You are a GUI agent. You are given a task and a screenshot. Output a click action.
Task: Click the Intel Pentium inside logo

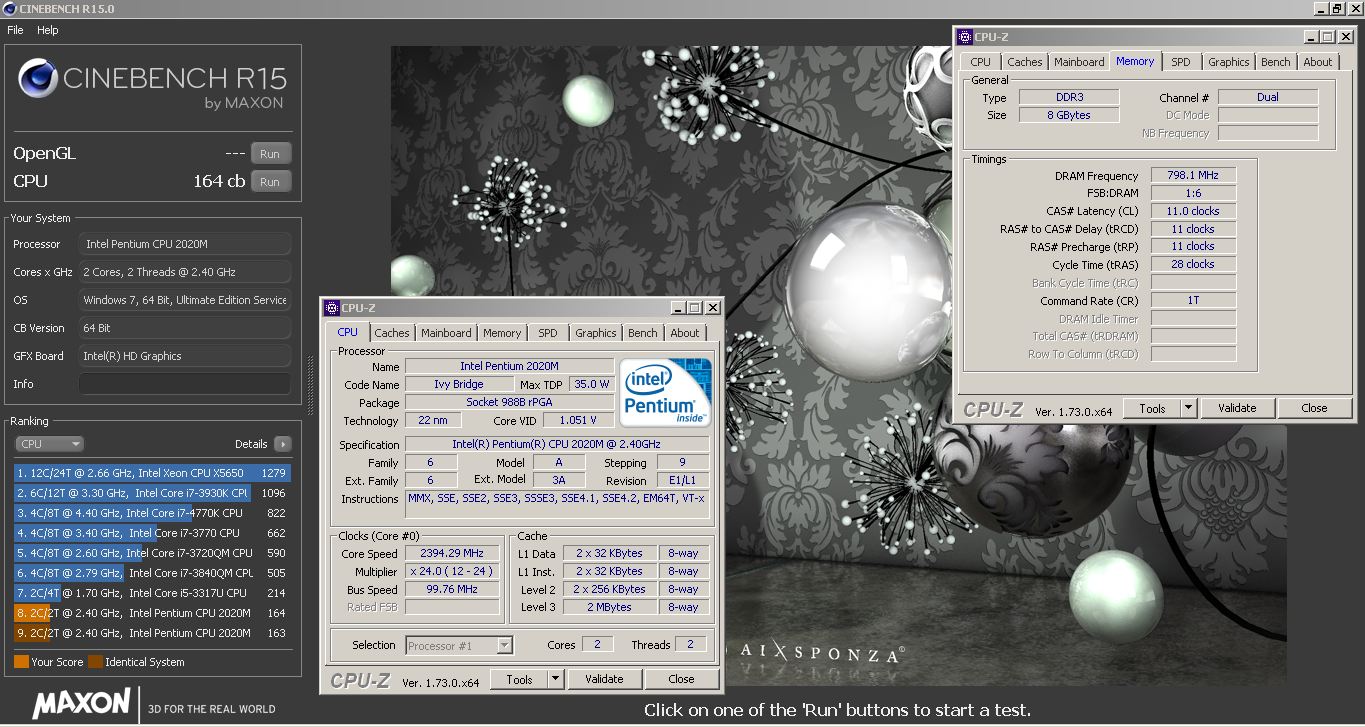[x=666, y=391]
